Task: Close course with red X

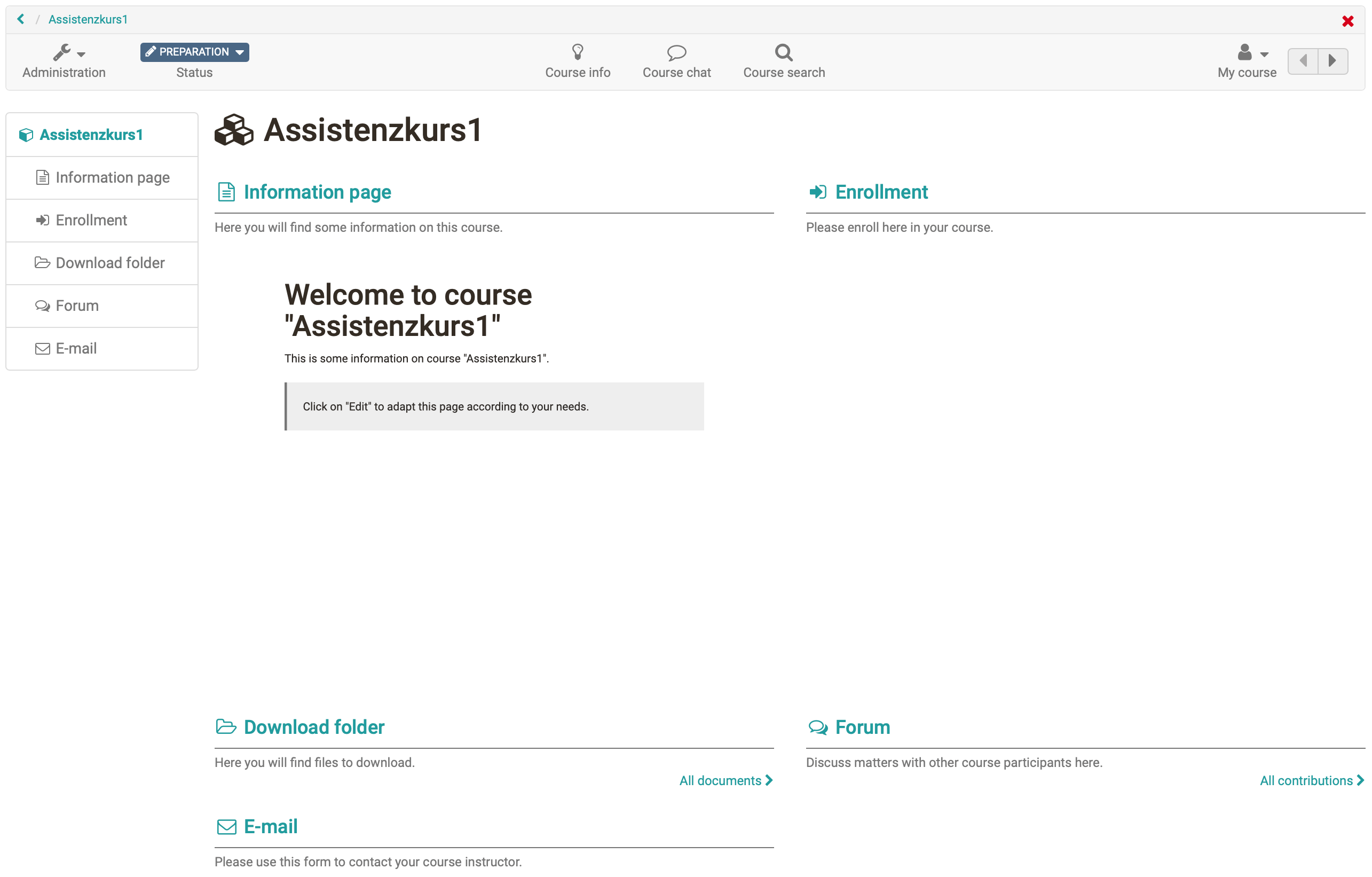Action: [1347, 21]
